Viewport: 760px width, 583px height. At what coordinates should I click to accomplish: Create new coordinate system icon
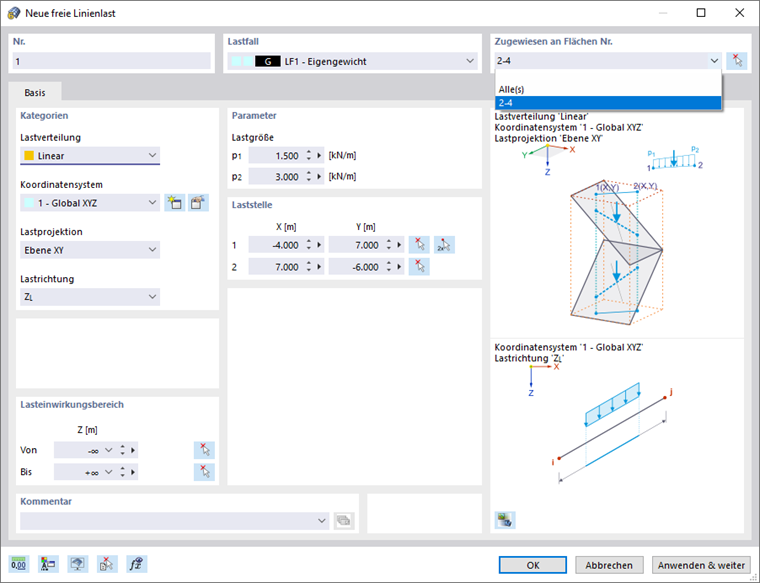coord(174,203)
